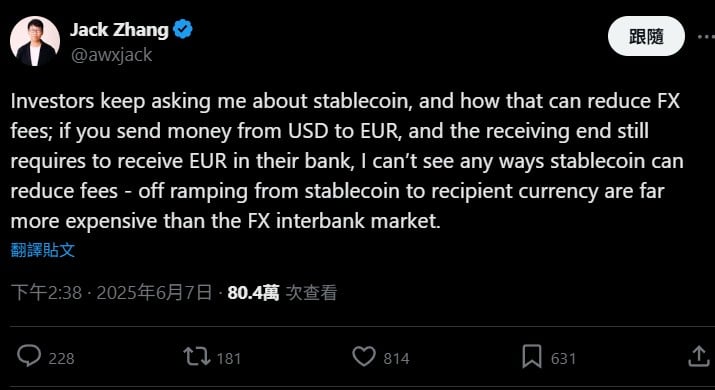Click the 631 bookmarks count
This screenshot has height=390, width=715.
tap(563, 359)
